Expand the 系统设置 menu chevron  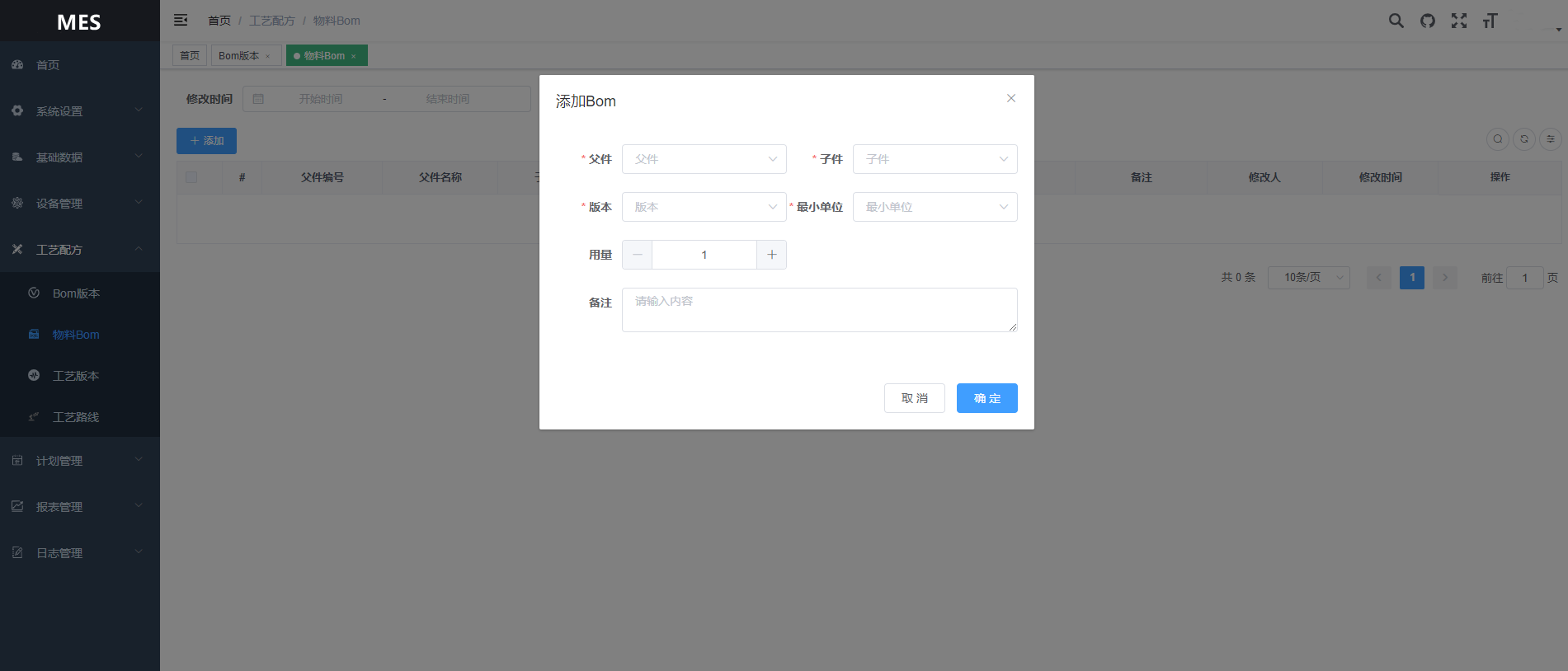(x=139, y=110)
